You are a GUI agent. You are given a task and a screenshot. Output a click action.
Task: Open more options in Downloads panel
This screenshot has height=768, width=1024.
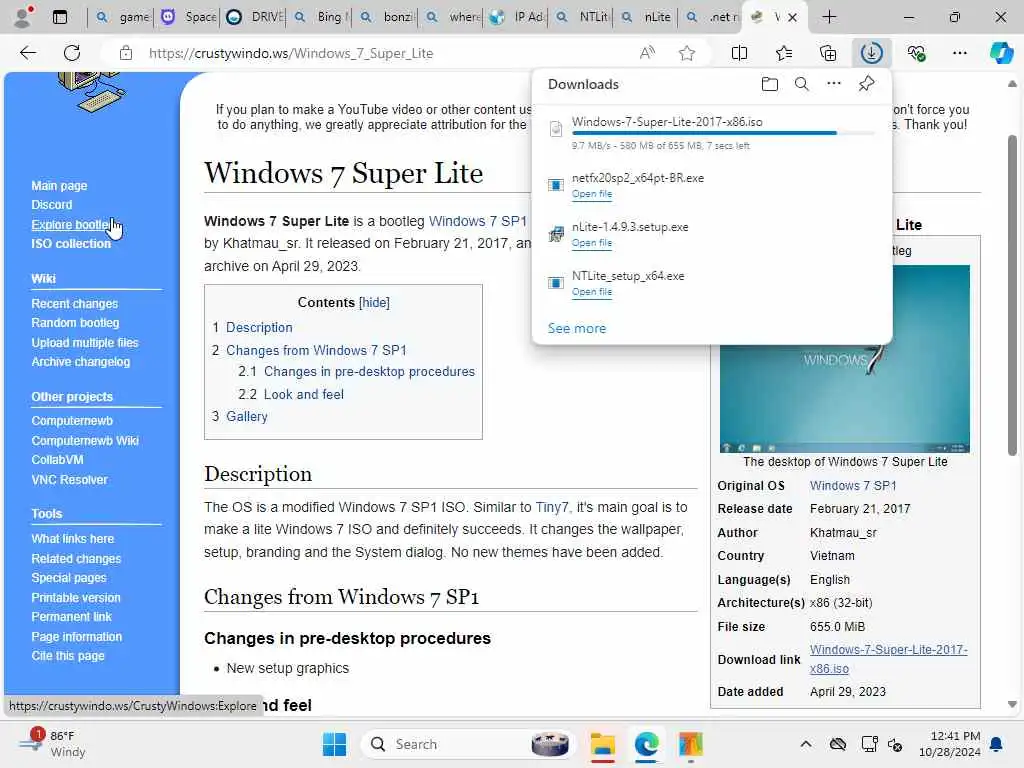click(x=834, y=84)
